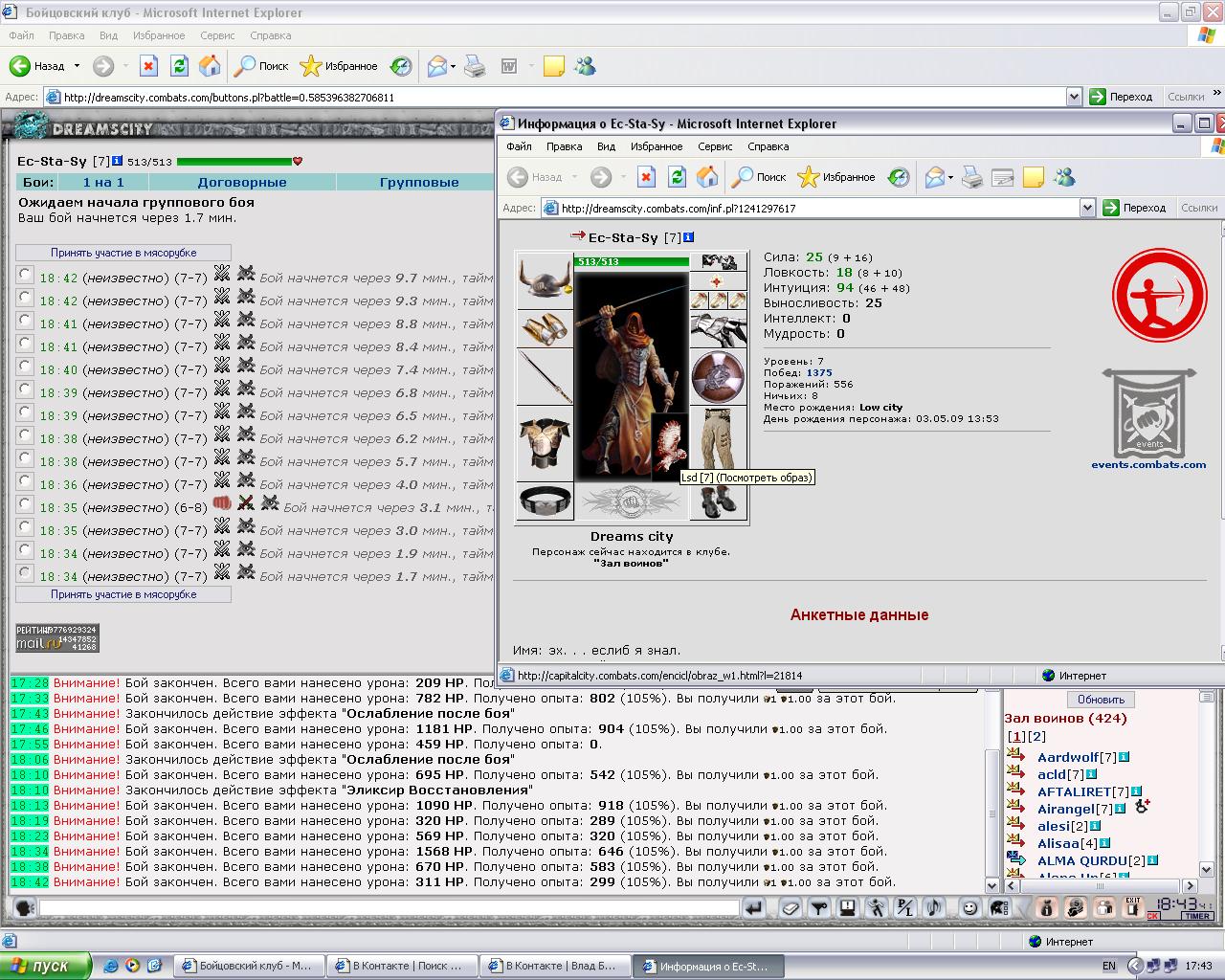Select the first 18:42 fight radio button
This screenshot has height=980, width=1225.
point(25,275)
